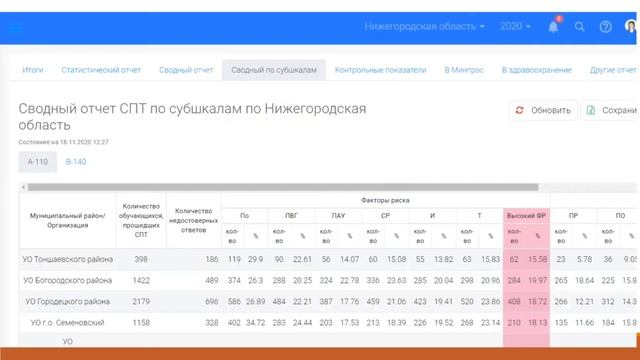Click the 1158 students cell
640x360 pixels.
pos(141,322)
